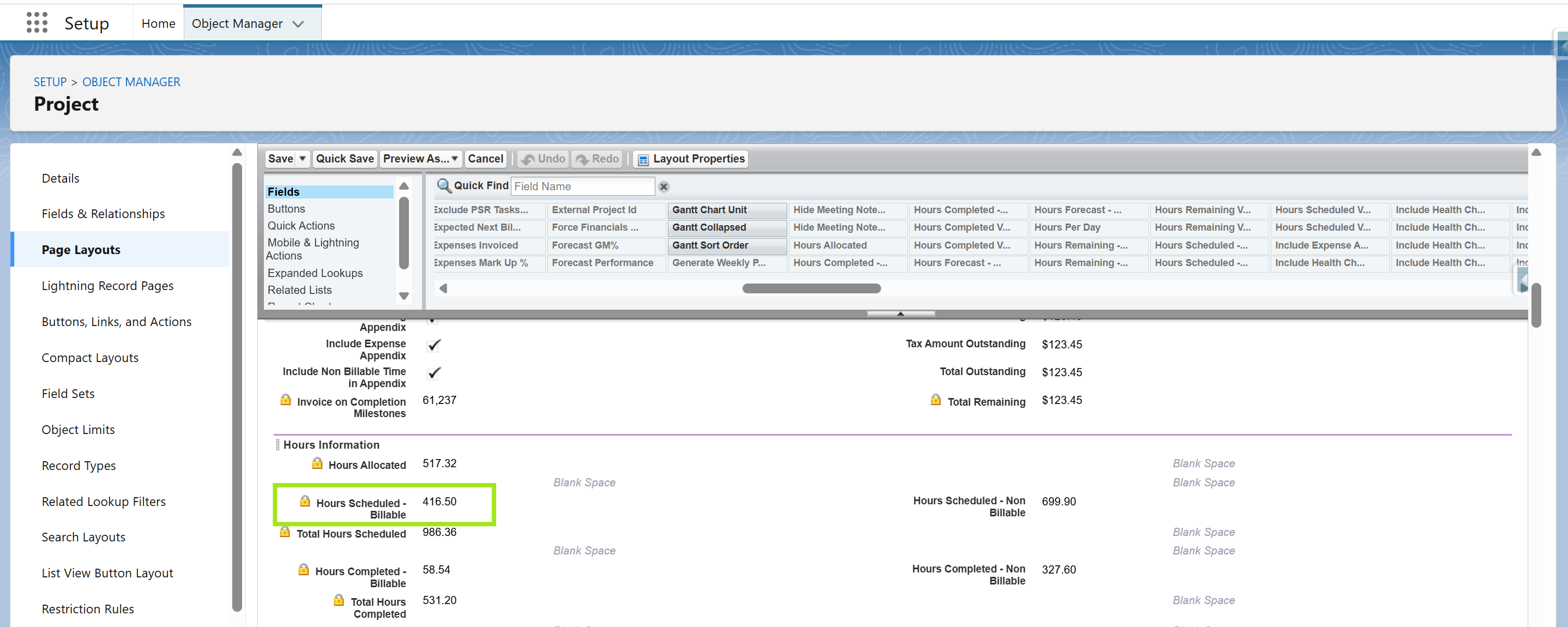This screenshot has width=1568, height=627.
Task: Select the Hours Allocated palette field
Action: (x=847, y=245)
